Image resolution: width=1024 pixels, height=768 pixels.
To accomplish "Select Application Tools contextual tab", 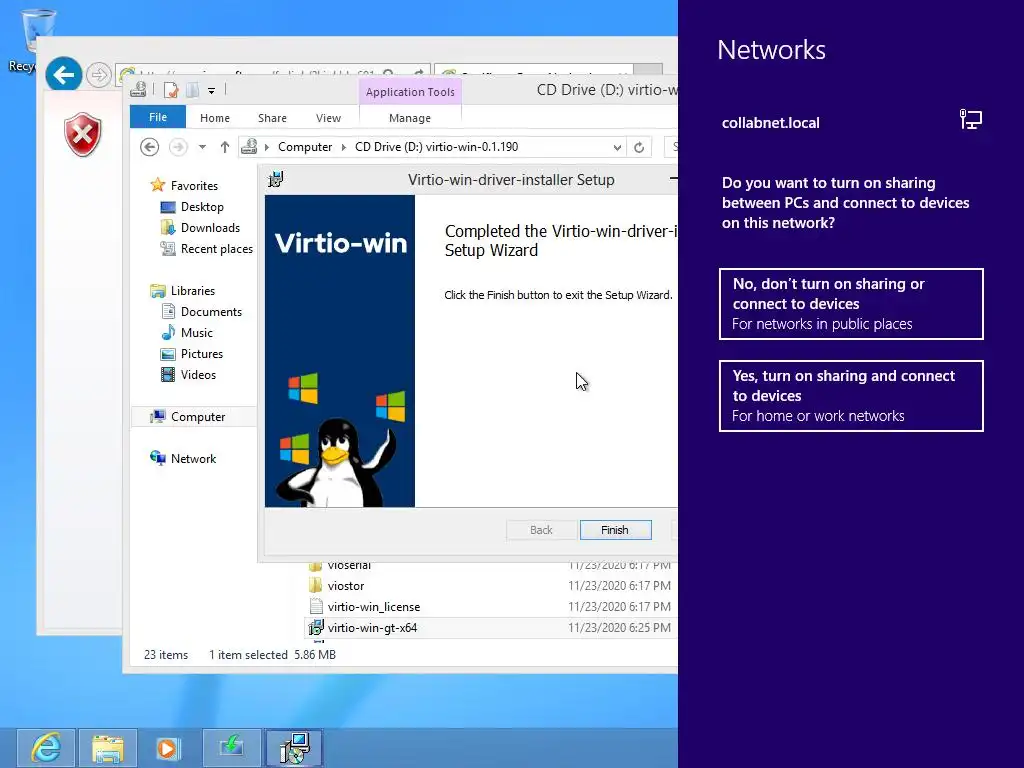I will (x=410, y=92).
